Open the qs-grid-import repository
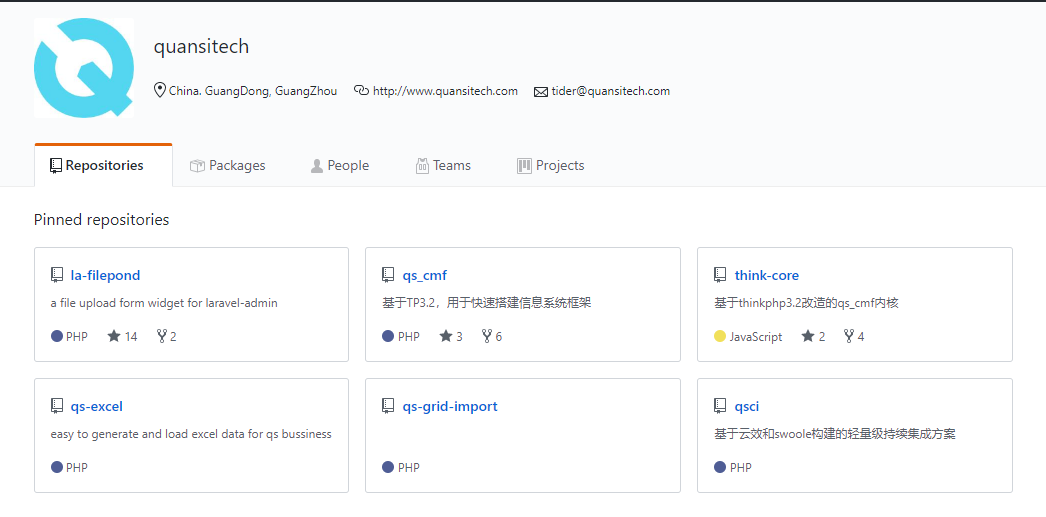The height and width of the screenshot is (517, 1046). tap(449, 406)
